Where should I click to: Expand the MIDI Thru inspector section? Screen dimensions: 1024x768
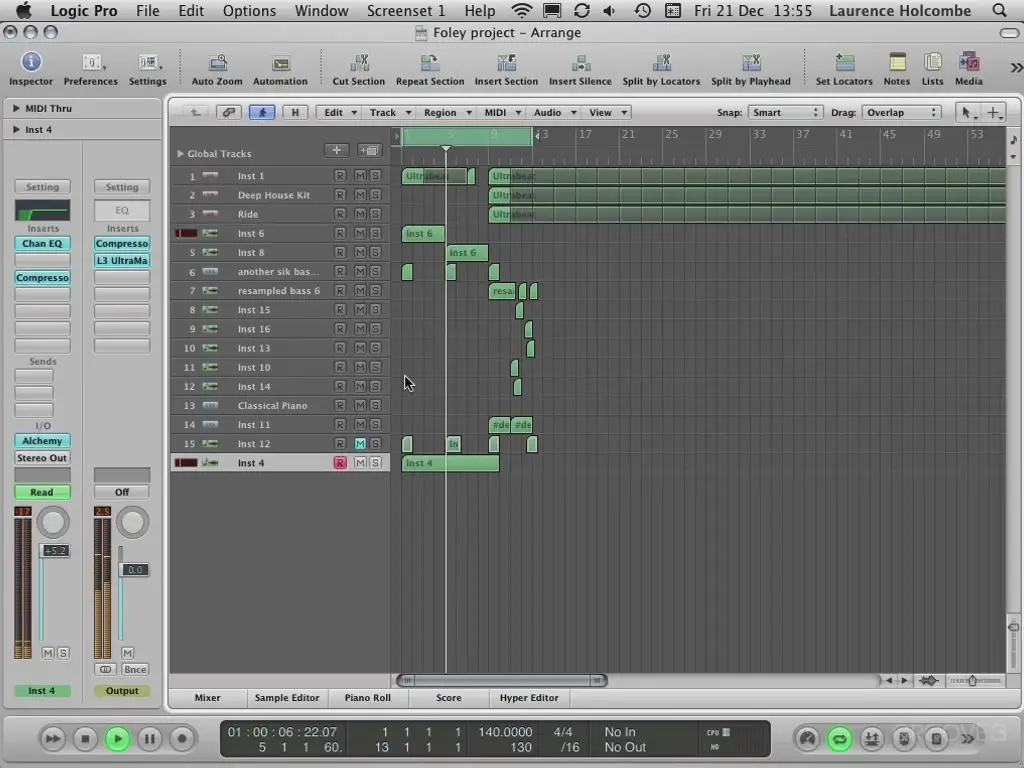pos(16,108)
